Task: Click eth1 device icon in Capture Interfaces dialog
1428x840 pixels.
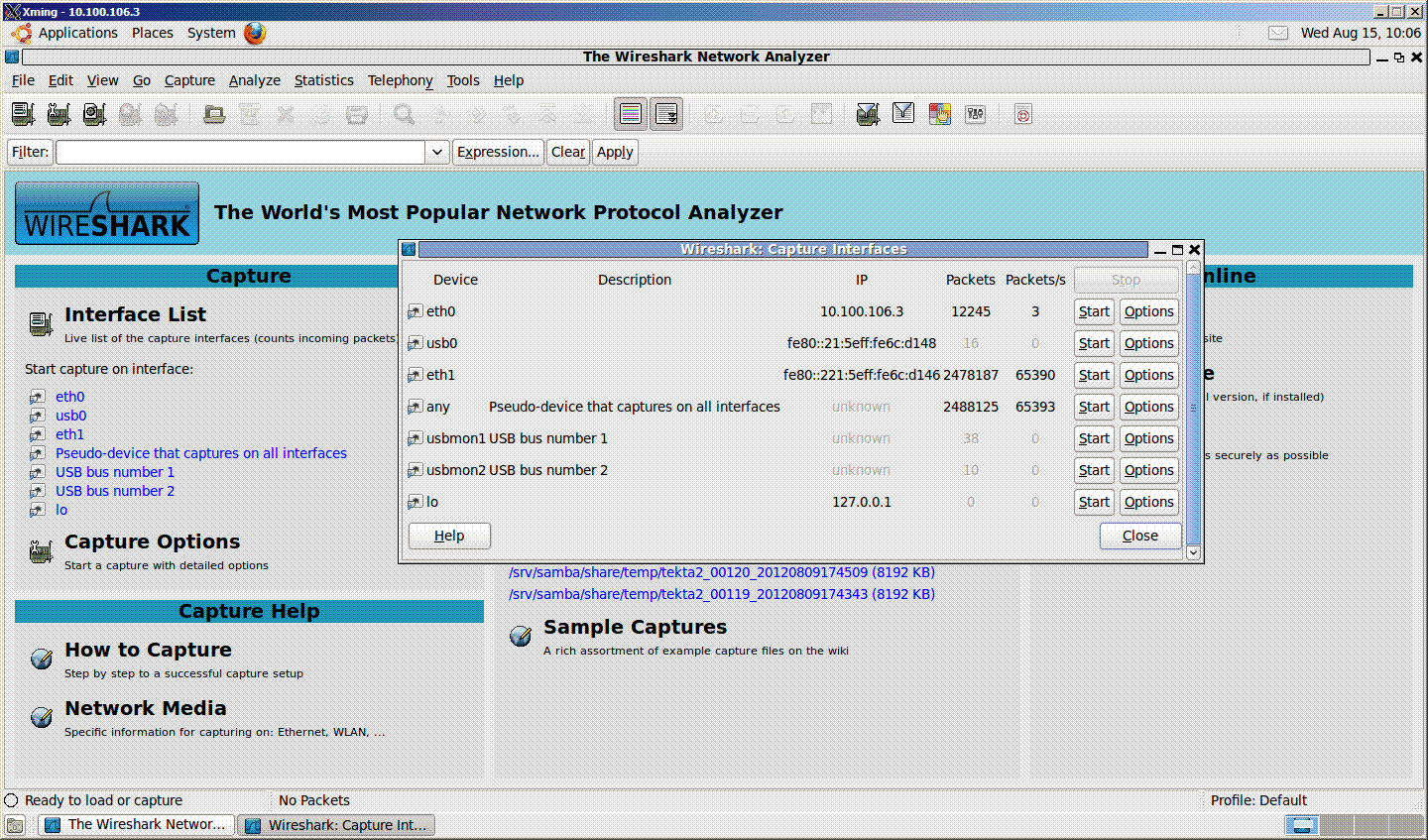Action: click(415, 375)
